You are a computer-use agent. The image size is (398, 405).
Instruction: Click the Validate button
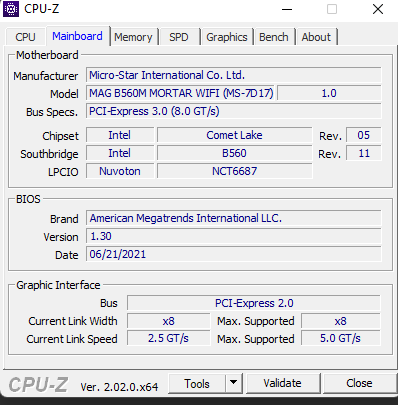tap(282, 383)
